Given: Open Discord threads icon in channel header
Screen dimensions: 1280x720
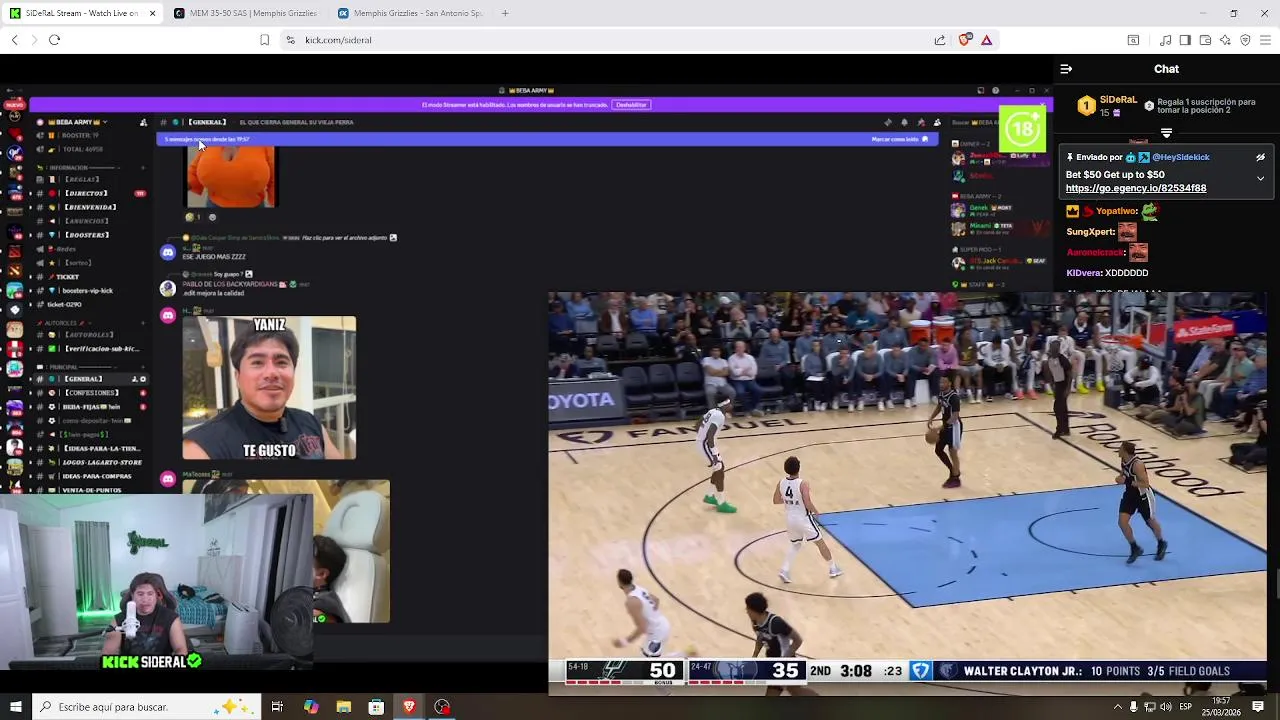Looking at the screenshot, I should coord(888,122).
